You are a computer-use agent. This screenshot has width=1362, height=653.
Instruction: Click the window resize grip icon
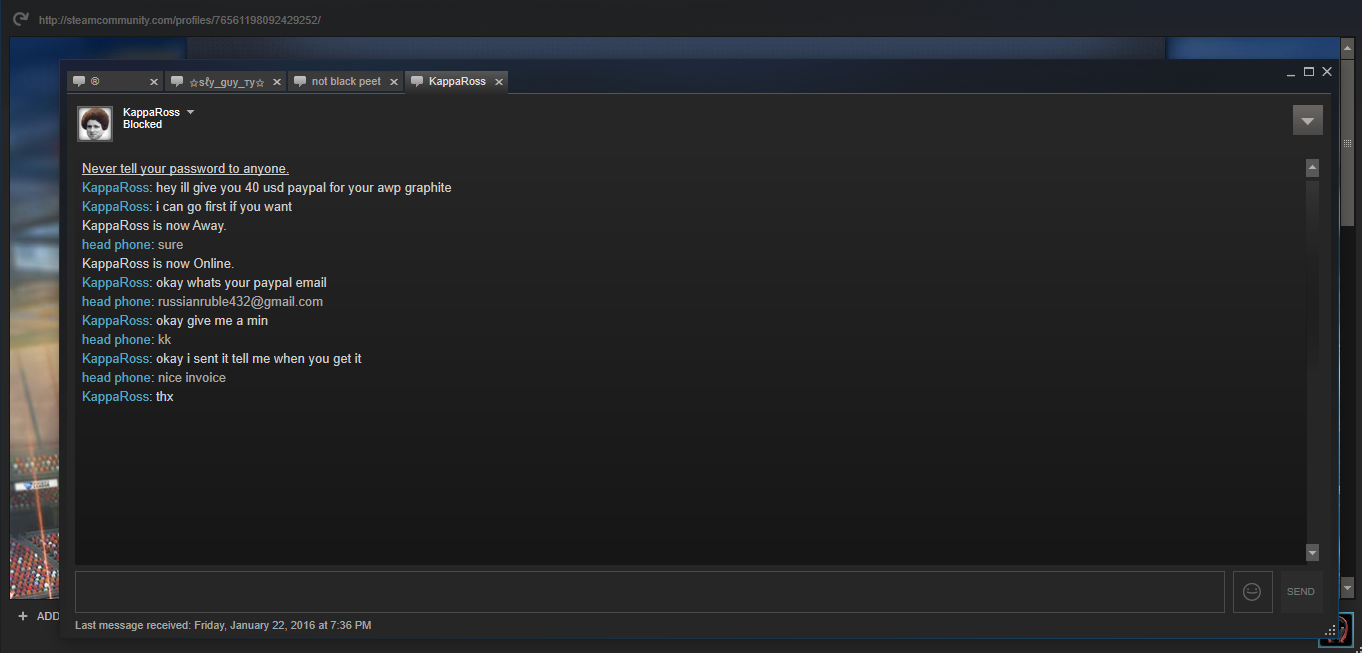pyautogui.click(x=1330, y=631)
